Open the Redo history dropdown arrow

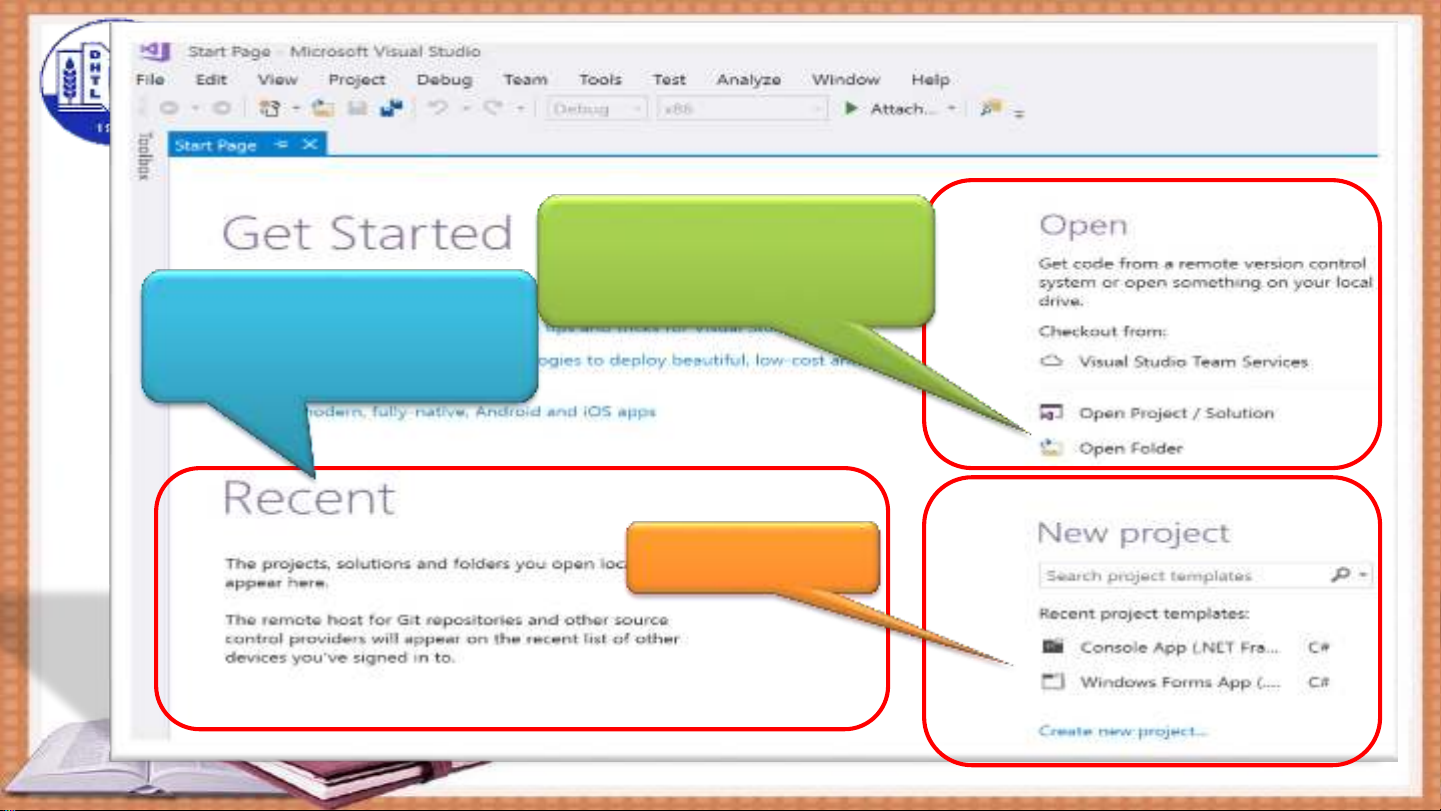point(520,108)
